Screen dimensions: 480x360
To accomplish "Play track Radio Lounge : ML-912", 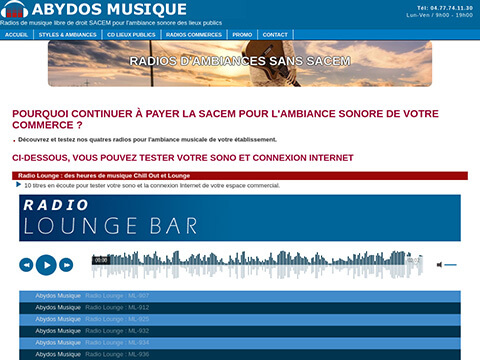I will click(x=240, y=308).
